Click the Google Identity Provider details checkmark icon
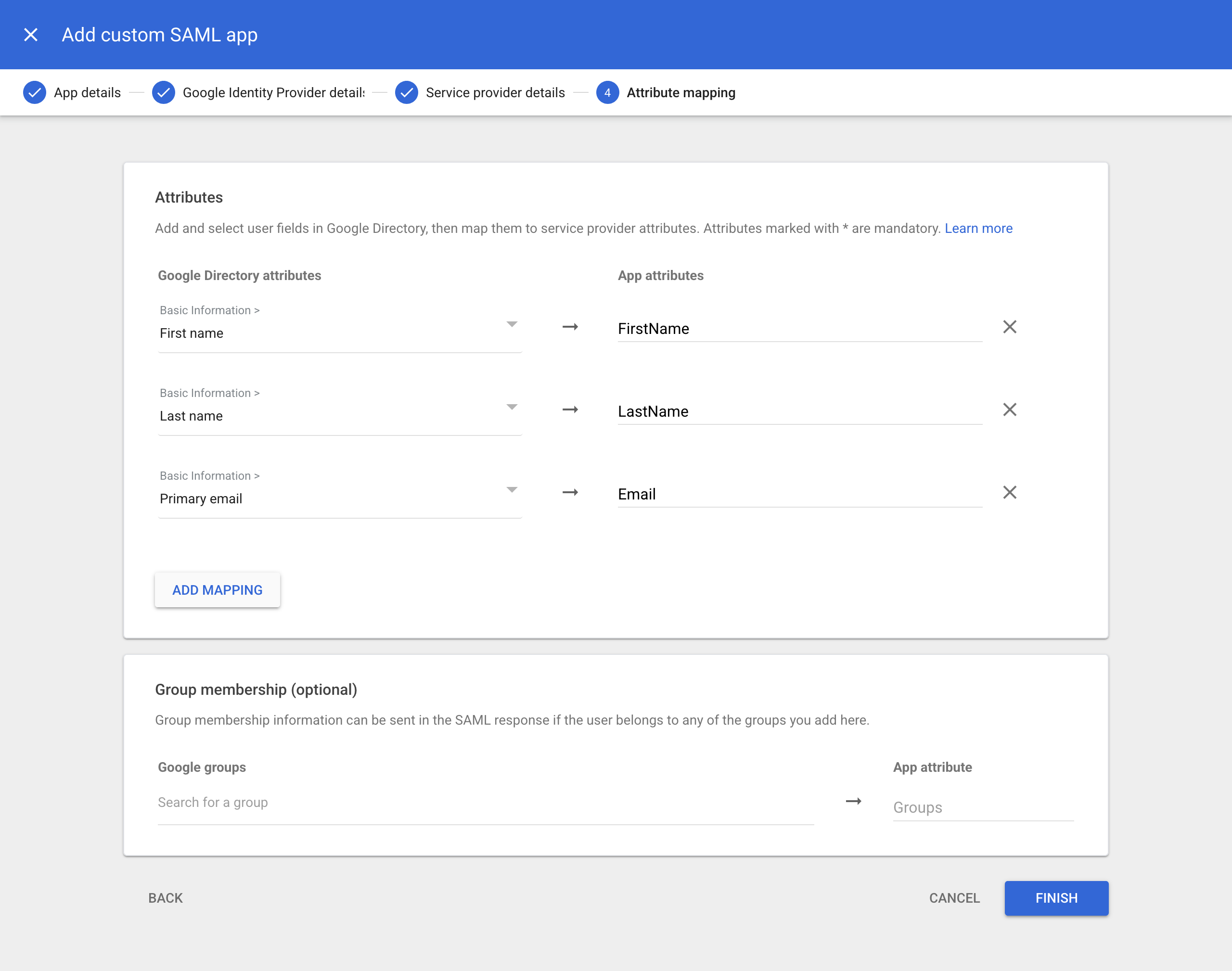1232x971 pixels. [163, 92]
